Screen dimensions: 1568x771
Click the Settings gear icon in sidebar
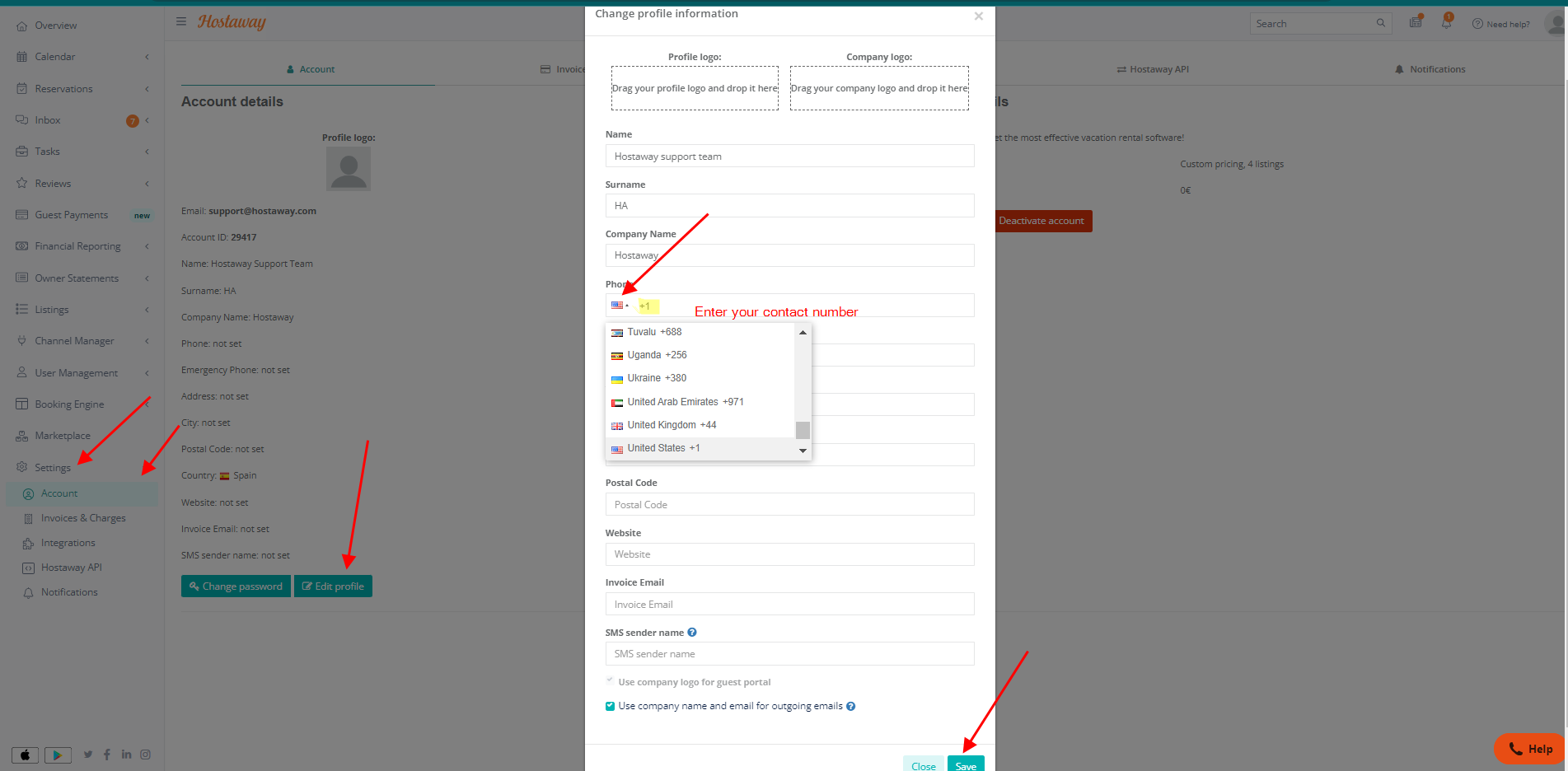(x=21, y=467)
